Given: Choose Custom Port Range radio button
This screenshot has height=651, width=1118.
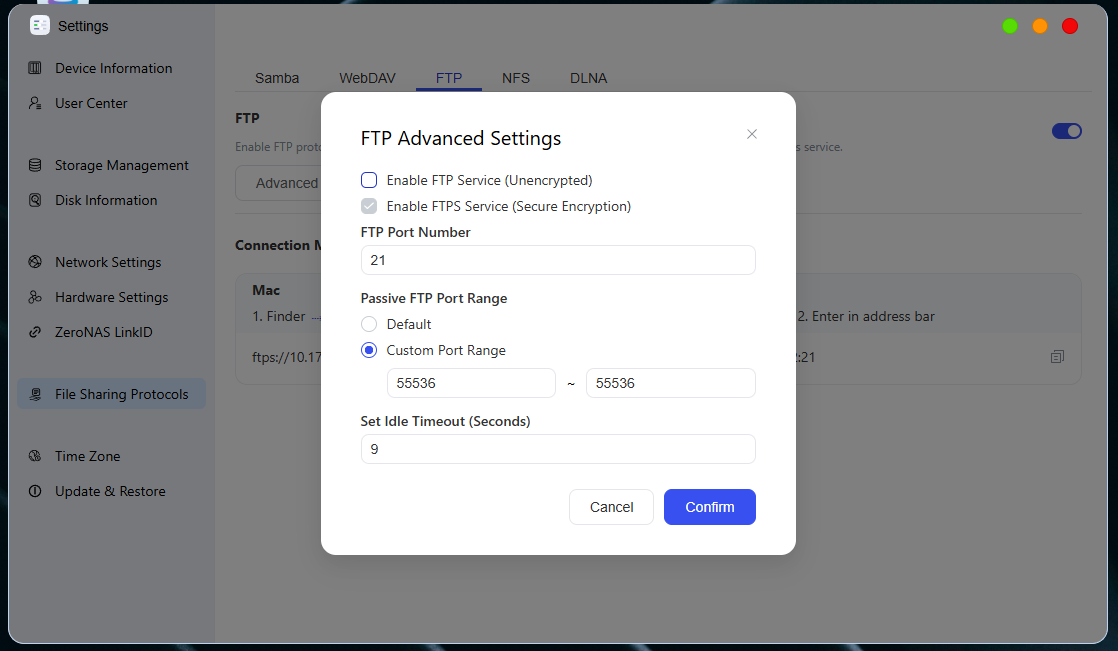Looking at the screenshot, I should tap(369, 350).
